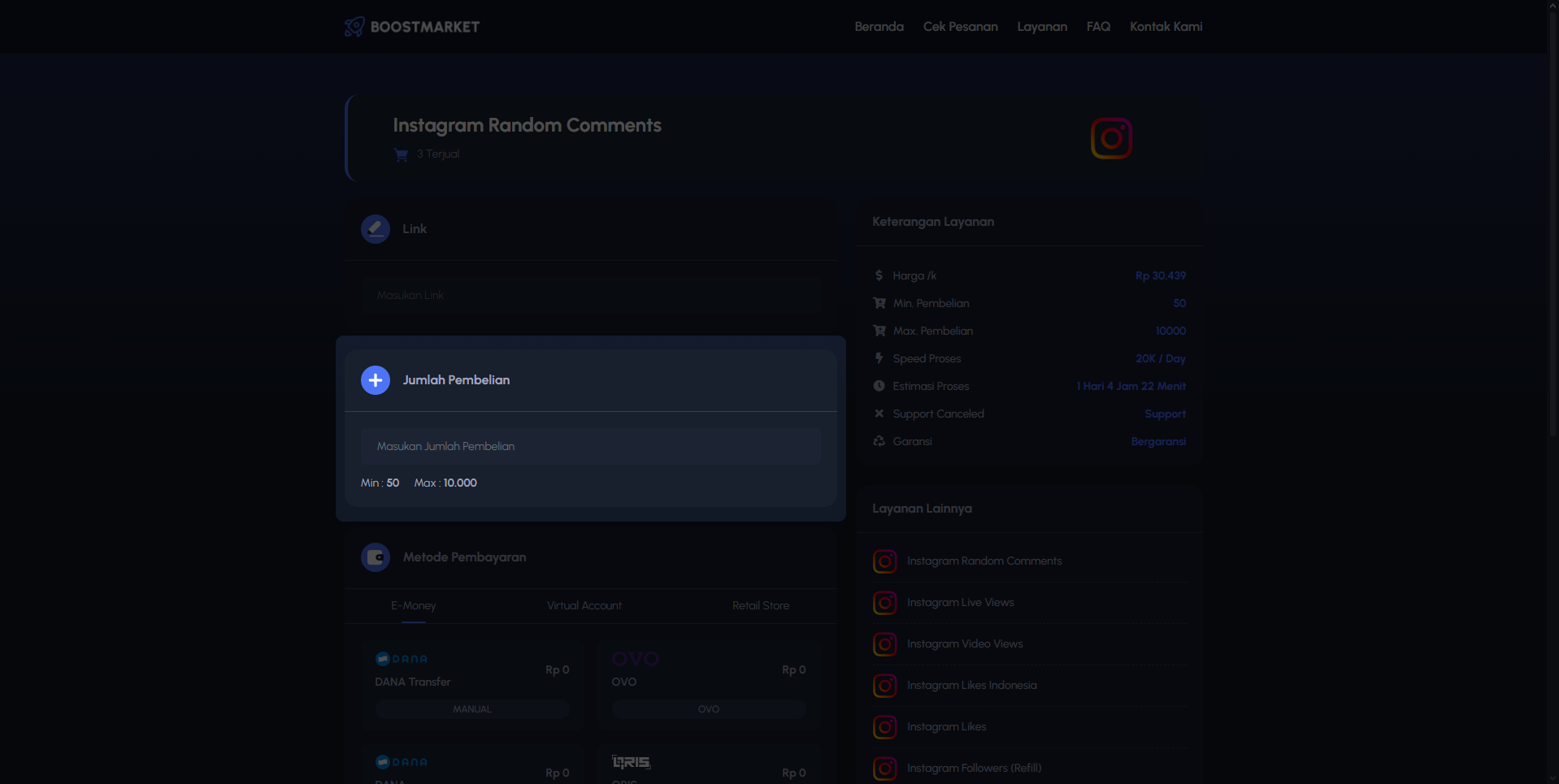Click the 'Layanan Lainnya' panel heading
The height and width of the screenshot is (784, 1559).
click(922, 509)
